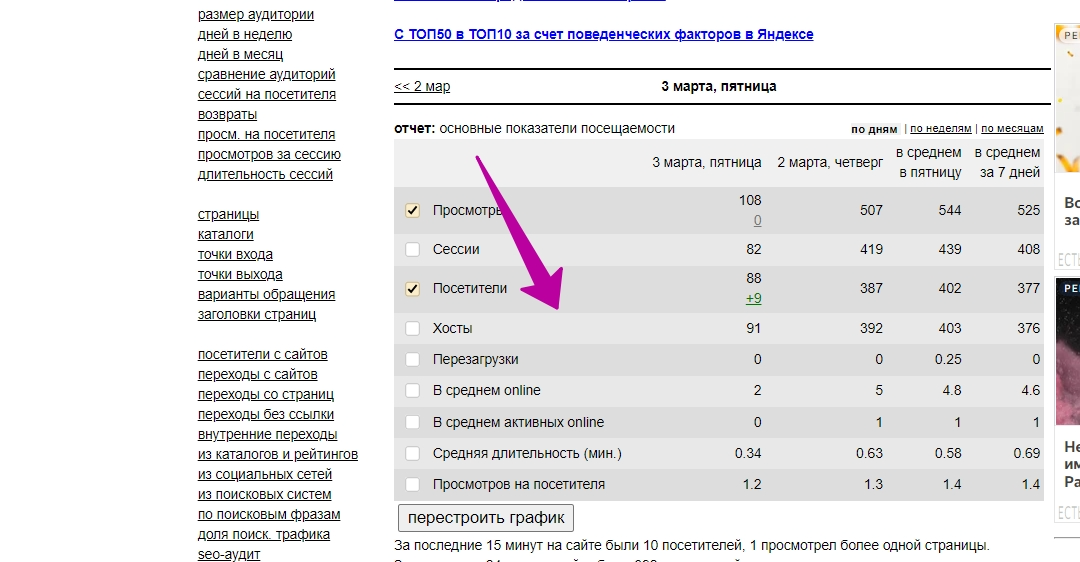
Task: Check Средняя длительность (мин.) checkbox
Action: pyautogui.click(x=413, y=453)
